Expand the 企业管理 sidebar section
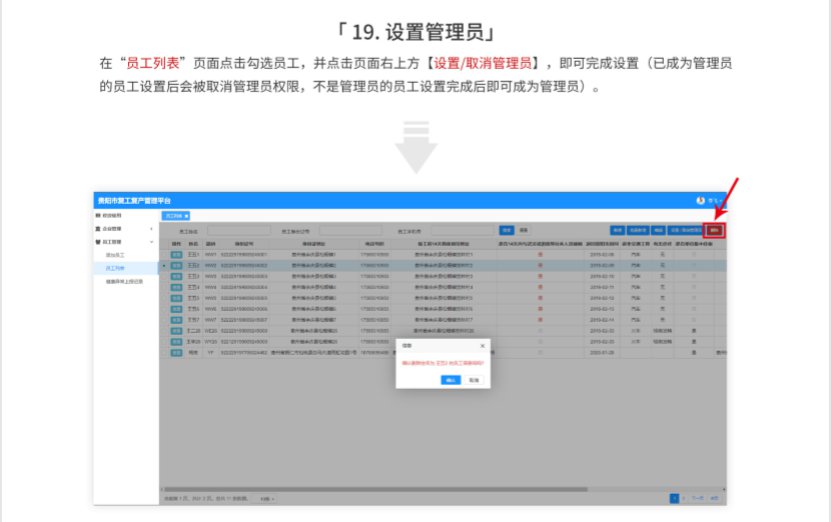The height and width of the screenshot is (522, 831). tap(151, 229)
